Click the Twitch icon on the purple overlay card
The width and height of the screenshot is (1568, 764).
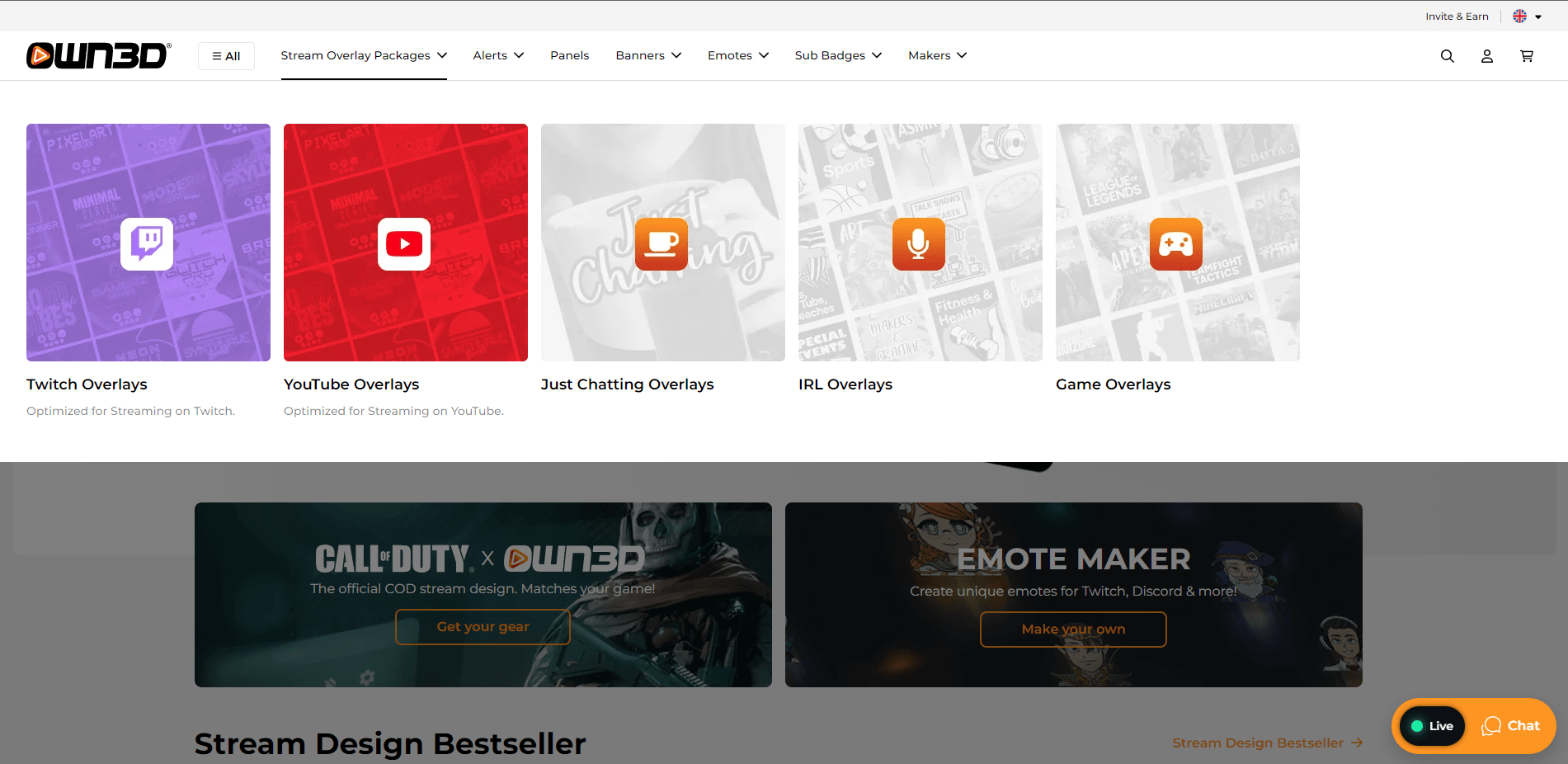[x=148, y=243]
